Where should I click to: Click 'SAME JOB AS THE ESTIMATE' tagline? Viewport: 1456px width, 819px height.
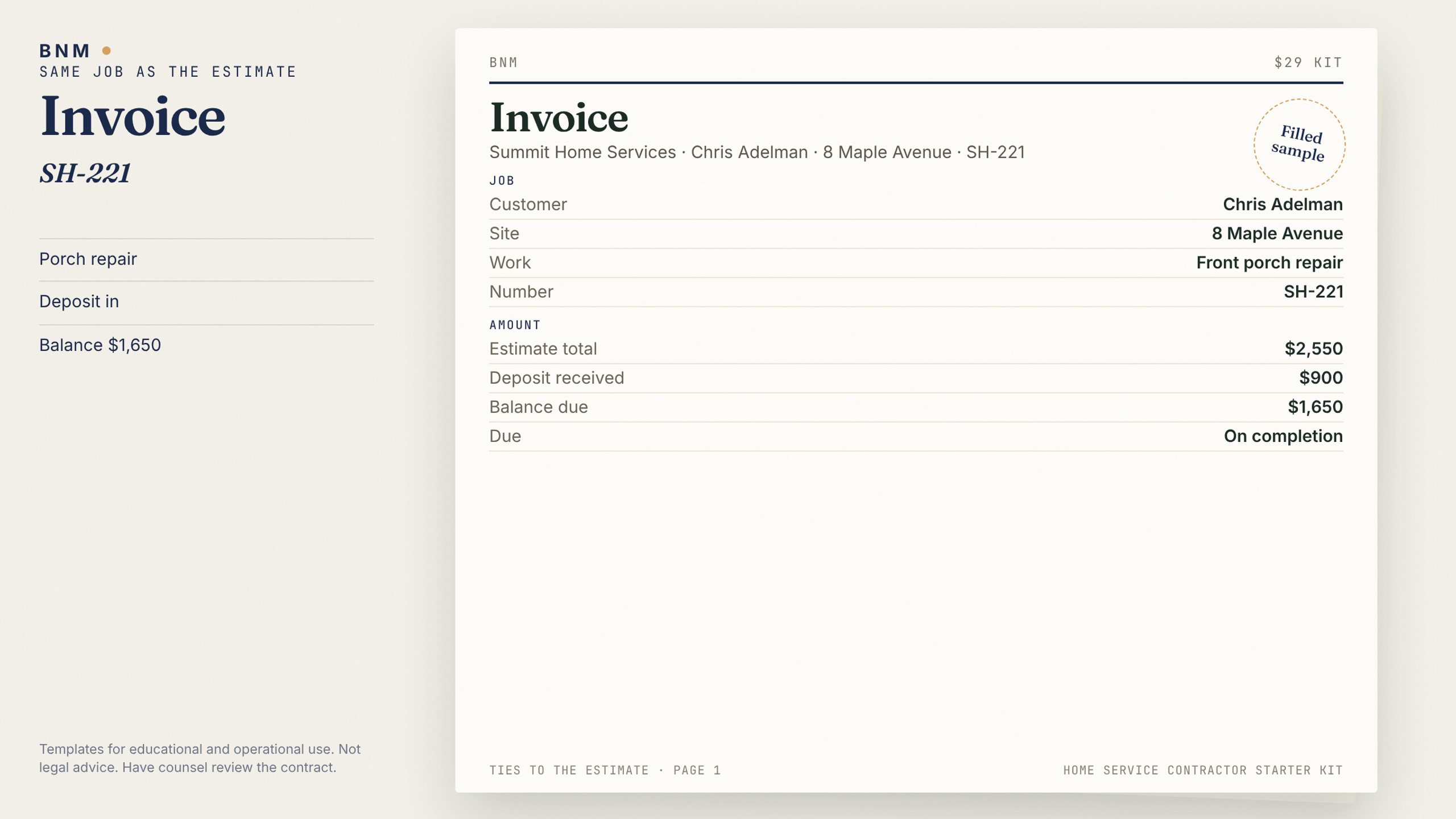click(168, 72)
